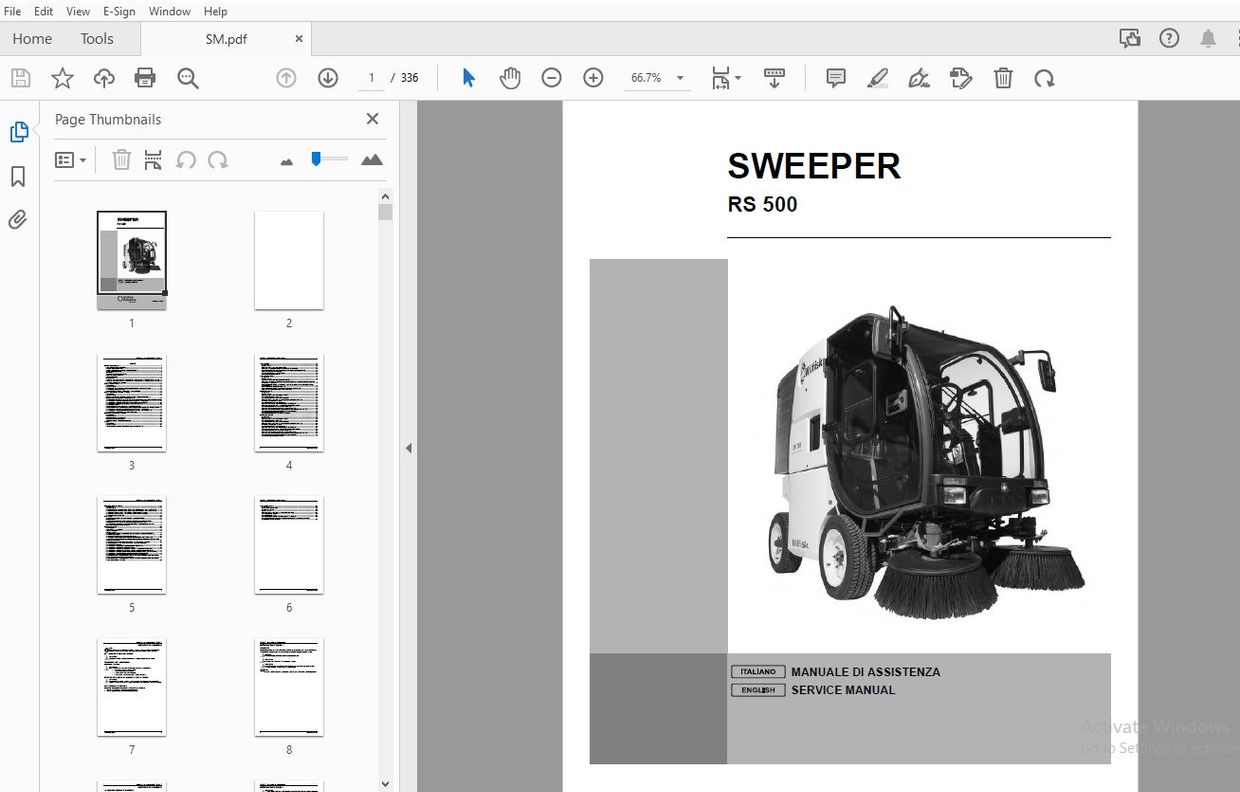Add a sticky note comment
Image resolution: width=1240 pixels, height=792 pixels.
835,77
